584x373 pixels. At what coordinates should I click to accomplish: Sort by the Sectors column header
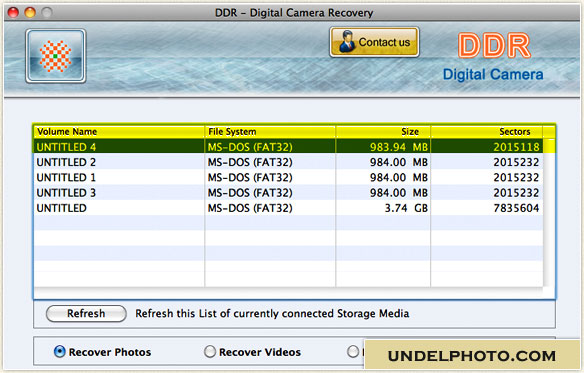(487, 132)
